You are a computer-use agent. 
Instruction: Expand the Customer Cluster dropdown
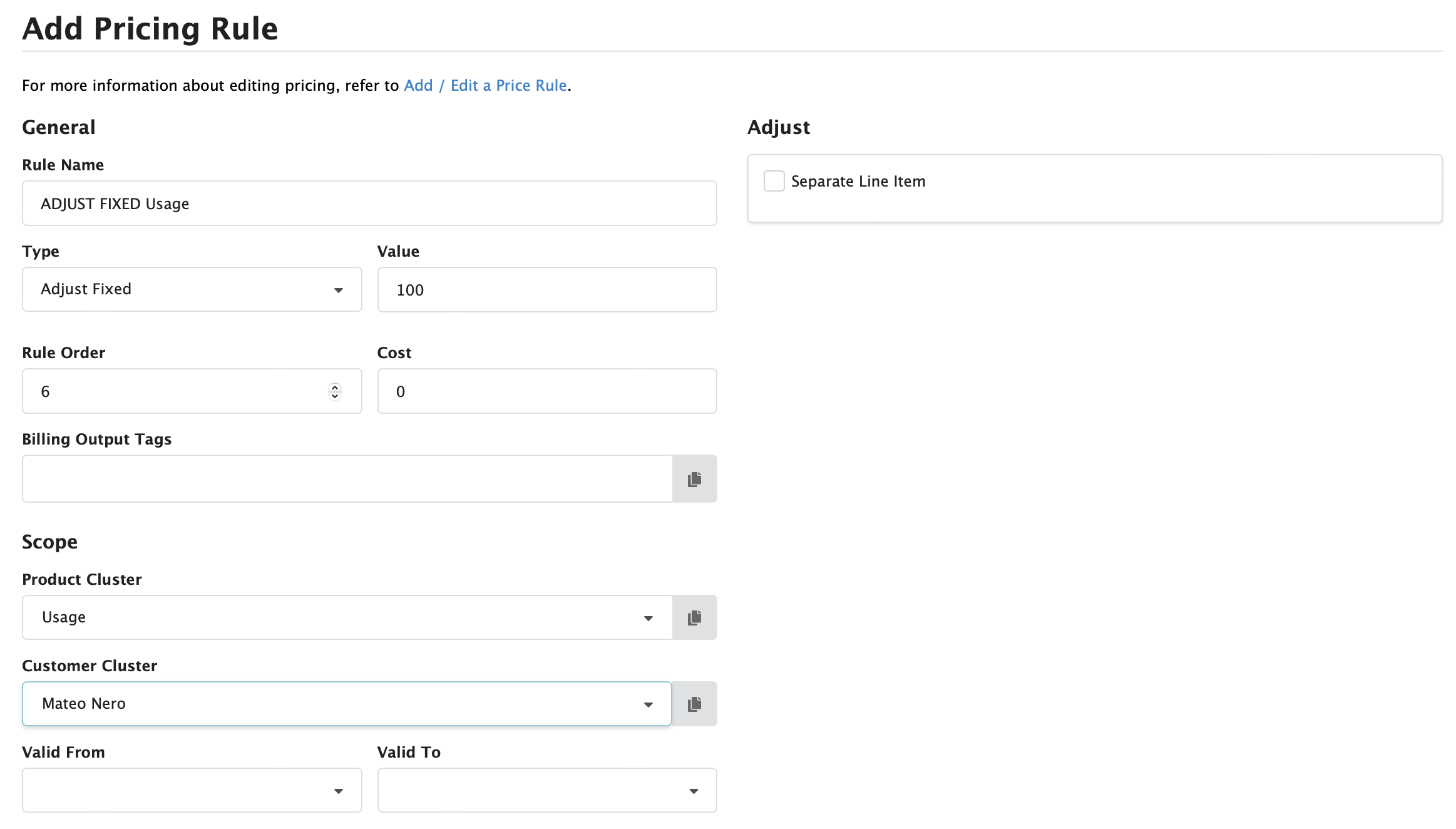click(x=648, y=704)
